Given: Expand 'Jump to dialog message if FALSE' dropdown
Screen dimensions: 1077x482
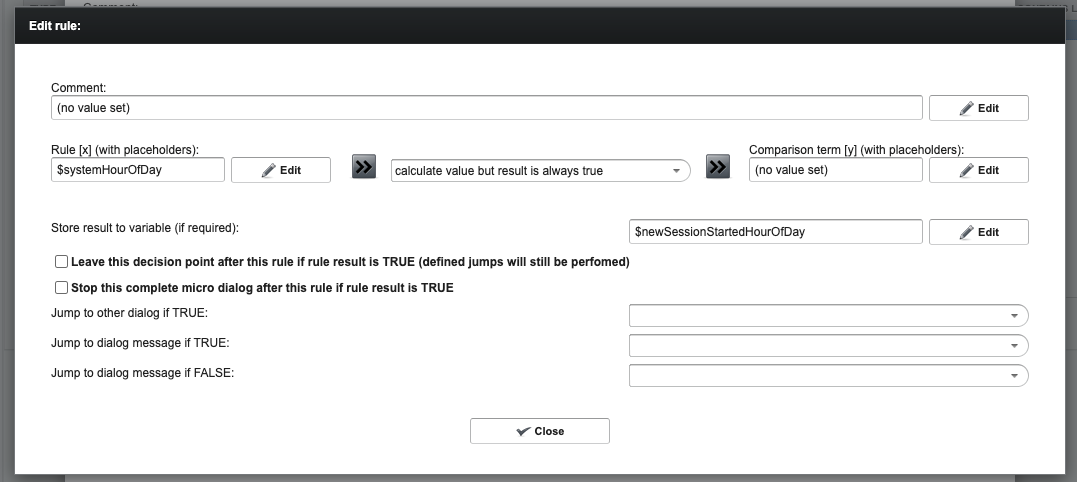Looking at the screenshot, I should pyautogui.click(x=828, y=375).
